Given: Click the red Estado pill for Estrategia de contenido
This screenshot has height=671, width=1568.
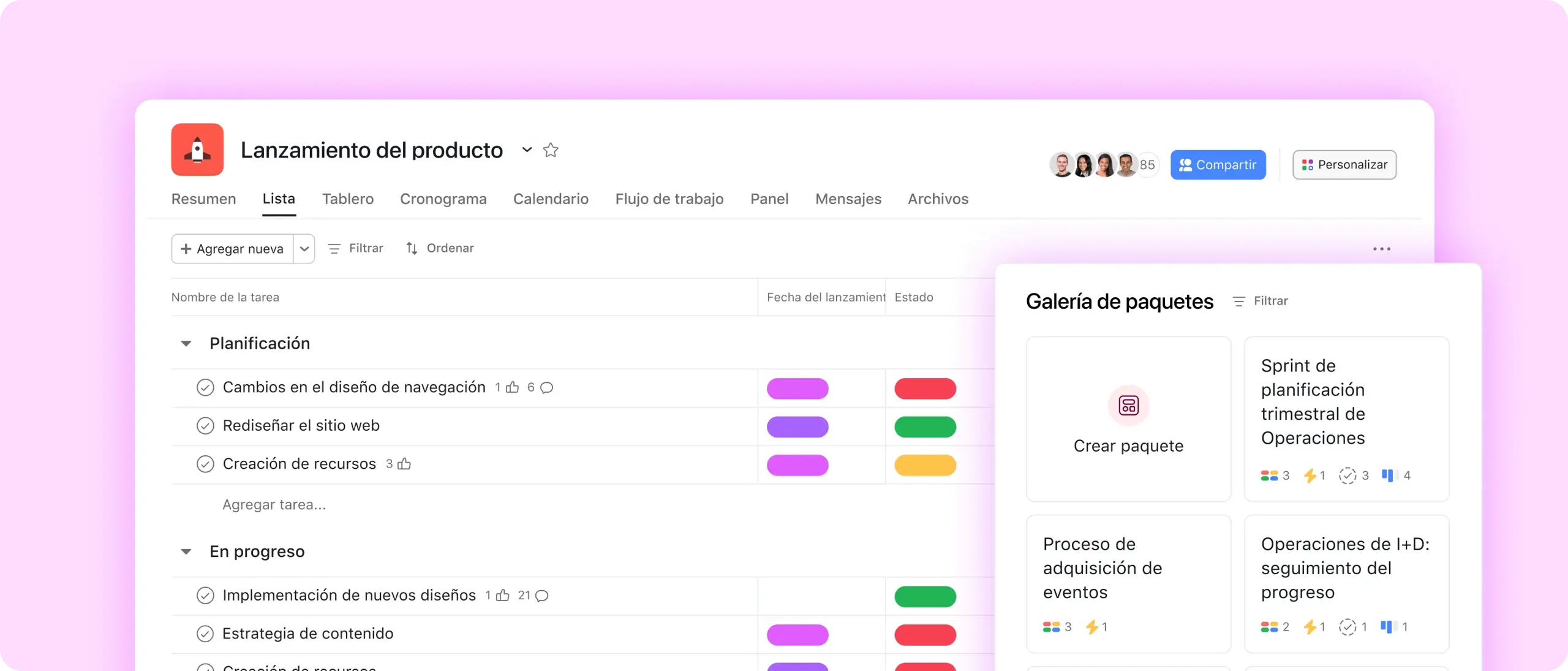Looking at the screenshot, I should pos(925,635).
